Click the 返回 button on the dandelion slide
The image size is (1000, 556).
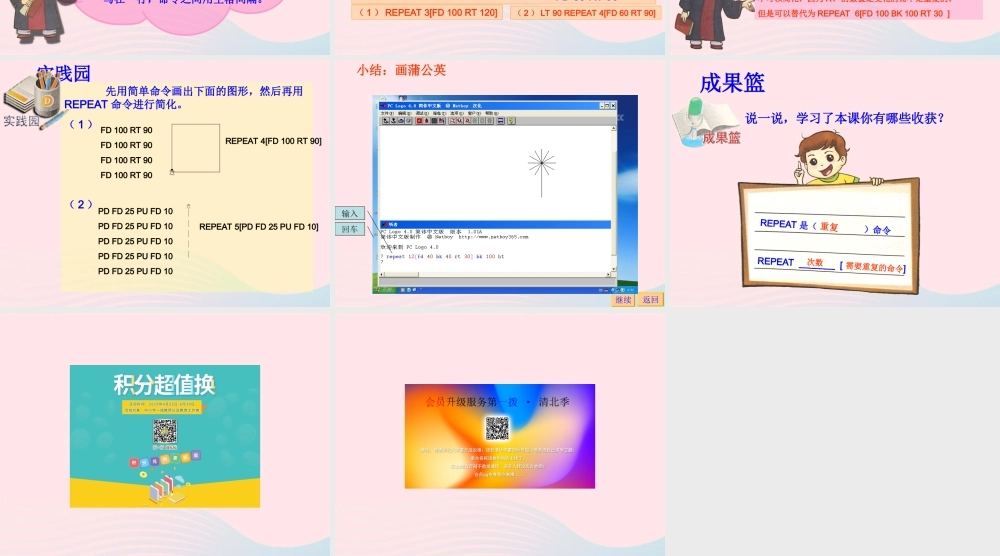pos(650,300)
